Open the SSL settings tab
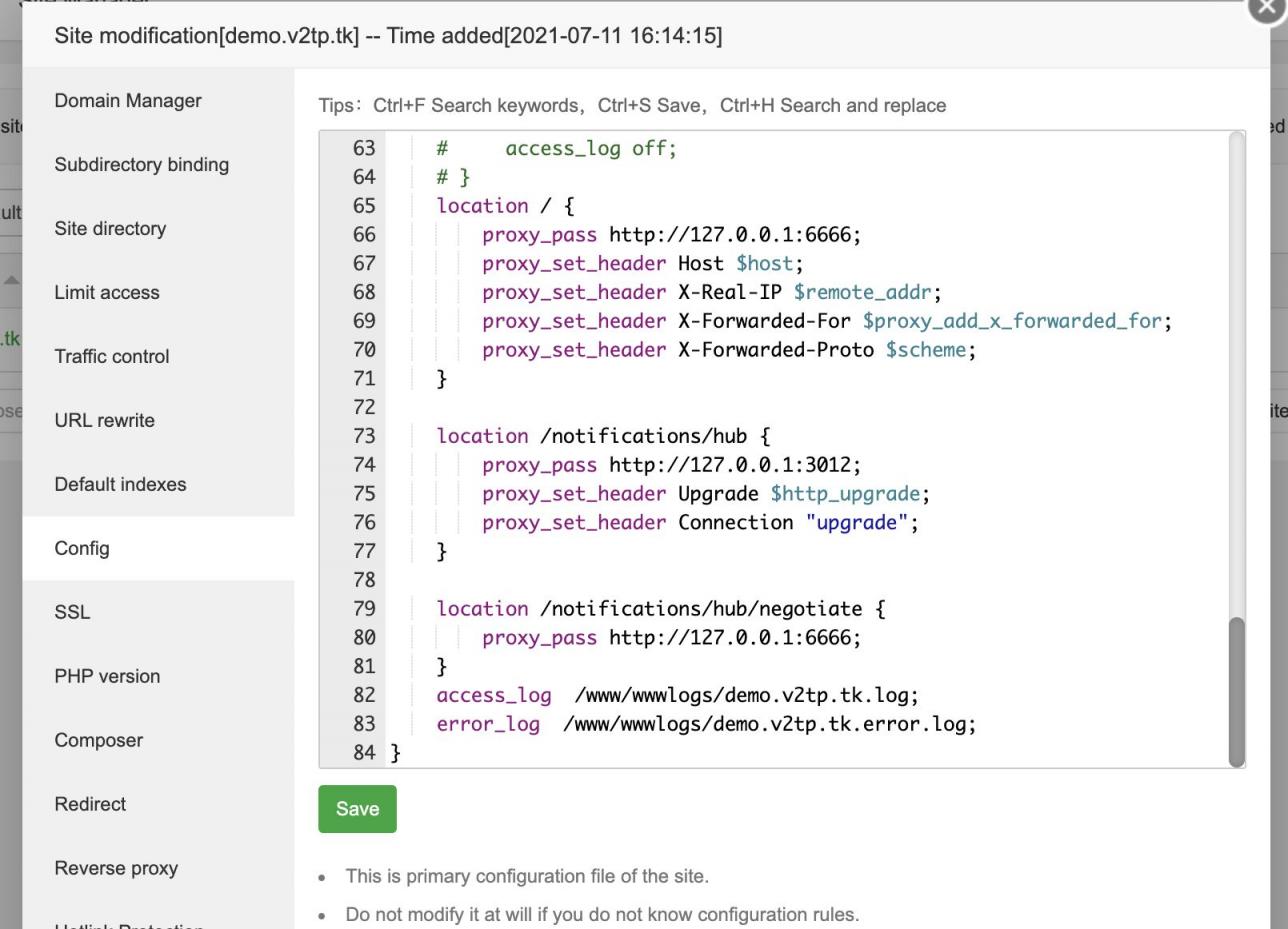 coord(72,613)
